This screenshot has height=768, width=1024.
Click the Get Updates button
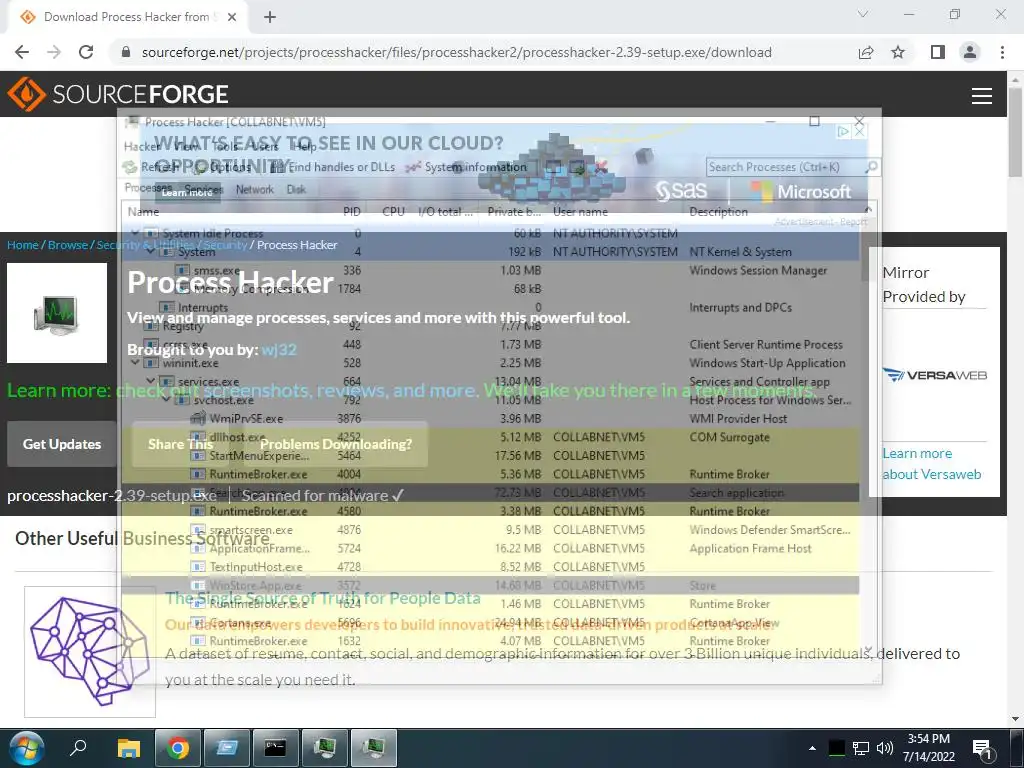pyautogui.click(x=62, y=444)
